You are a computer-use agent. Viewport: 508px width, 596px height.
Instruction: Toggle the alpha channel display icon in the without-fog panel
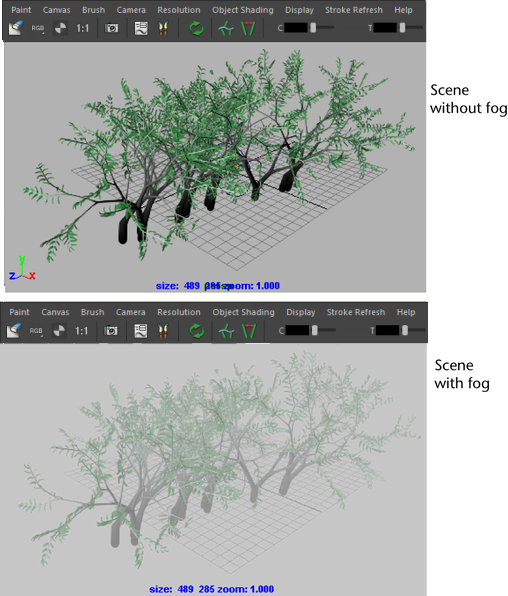60,28
